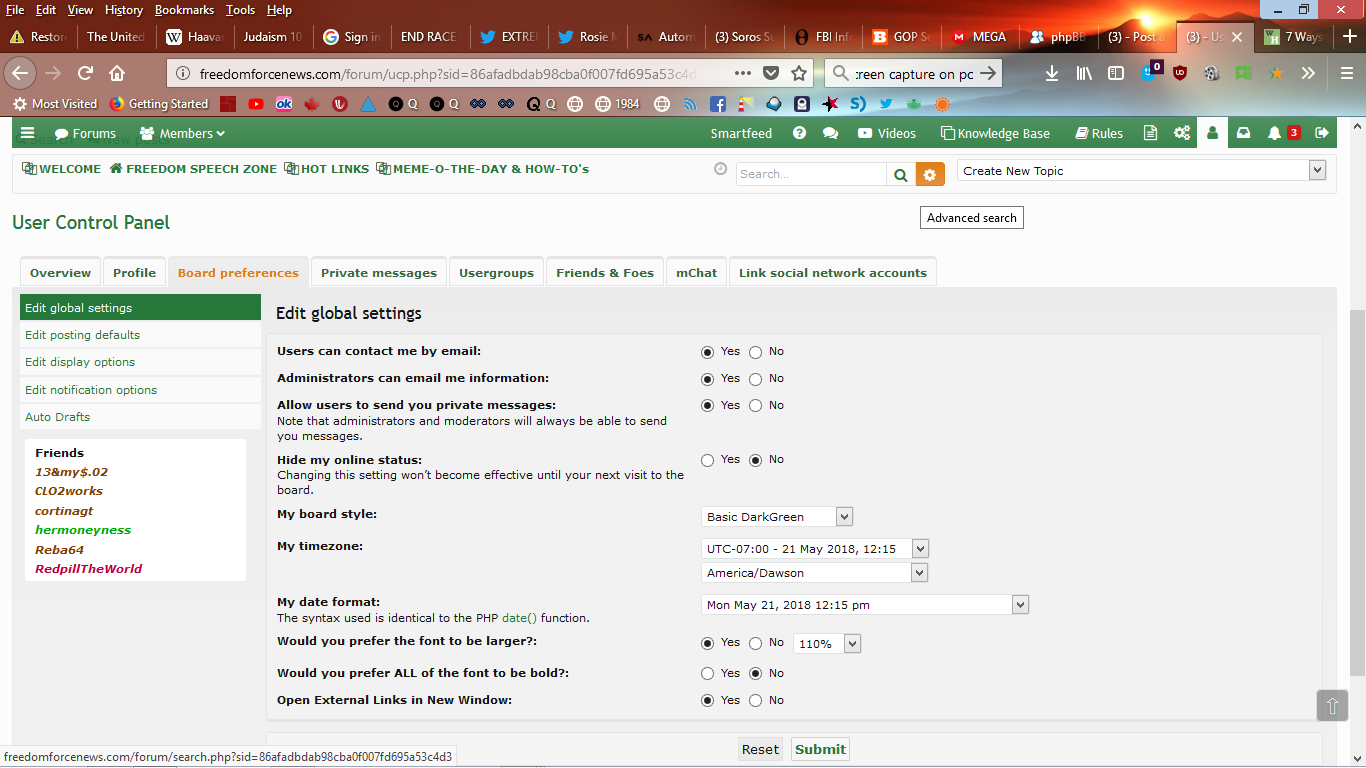
Task: Click the FAQ question mark icon
Action: (x=799, y=133)
